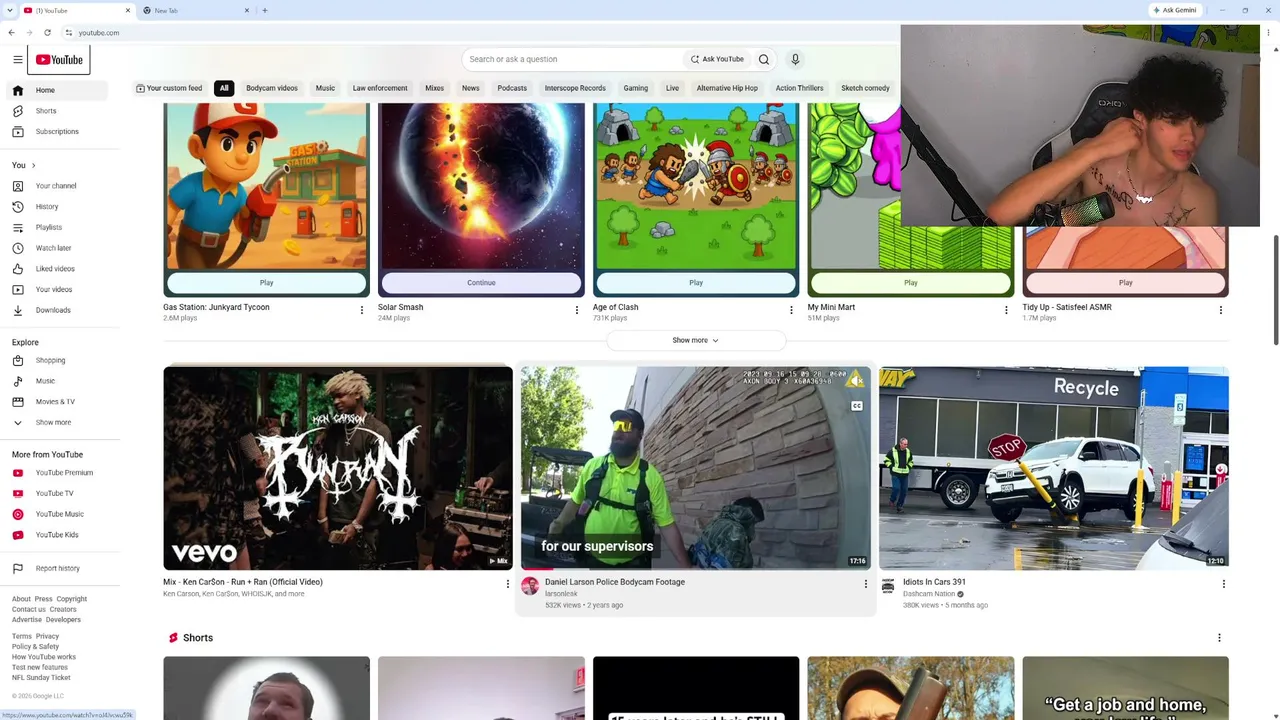Play Gas Station: Junkyard Tycoon
1280x720 pixels.
tap(266, 283)
